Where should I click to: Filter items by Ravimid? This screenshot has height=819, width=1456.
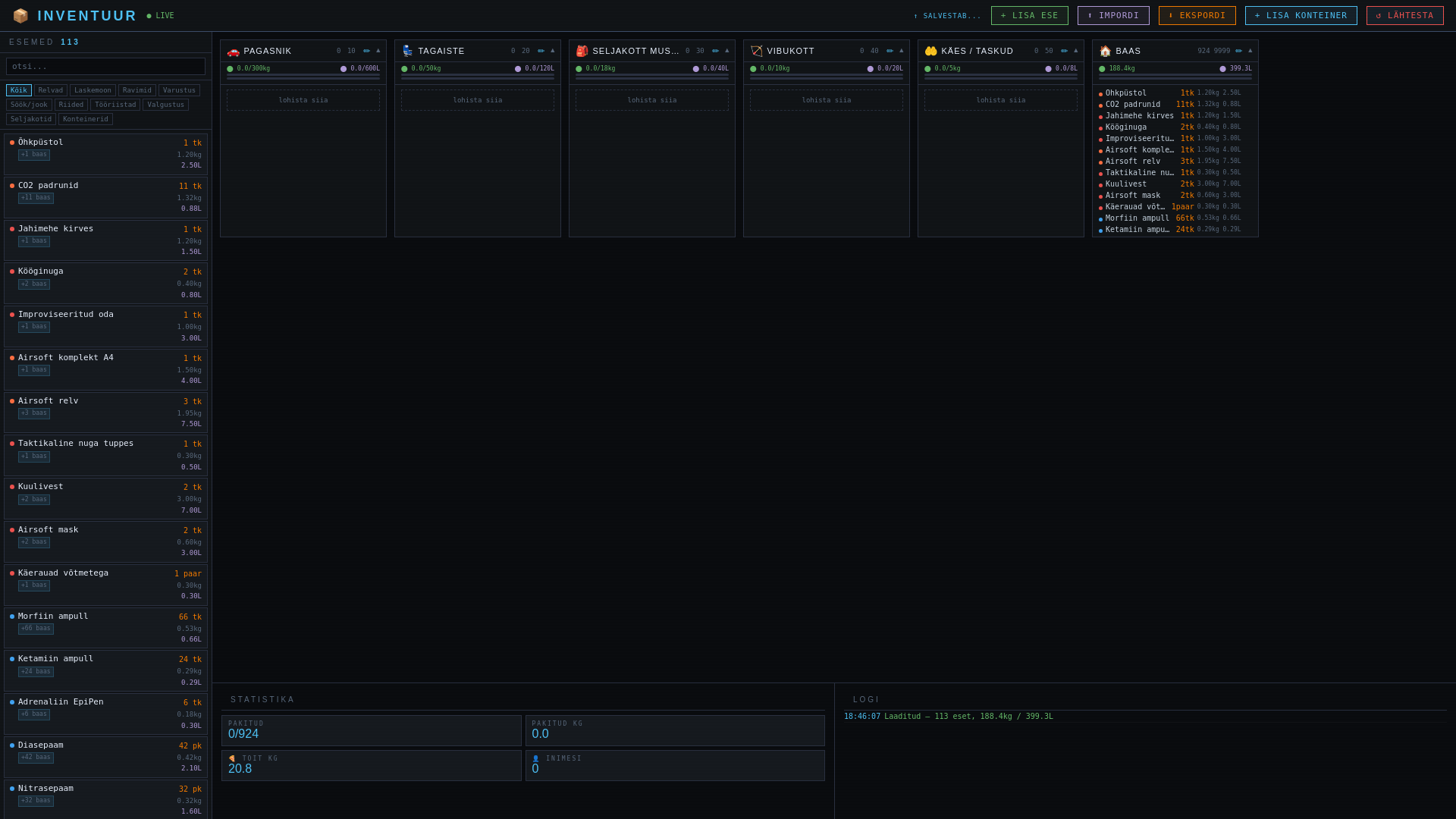[137, 90]
